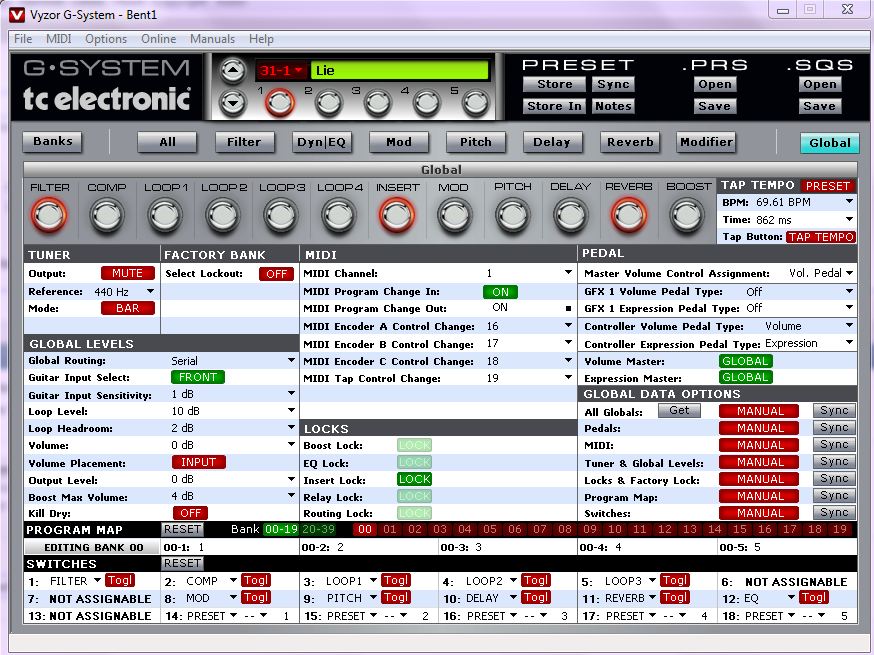The height and width of the screenshot is (655, 874).
Task: Toggle Select Lockout OFF
Action: [x=276, y=274]
